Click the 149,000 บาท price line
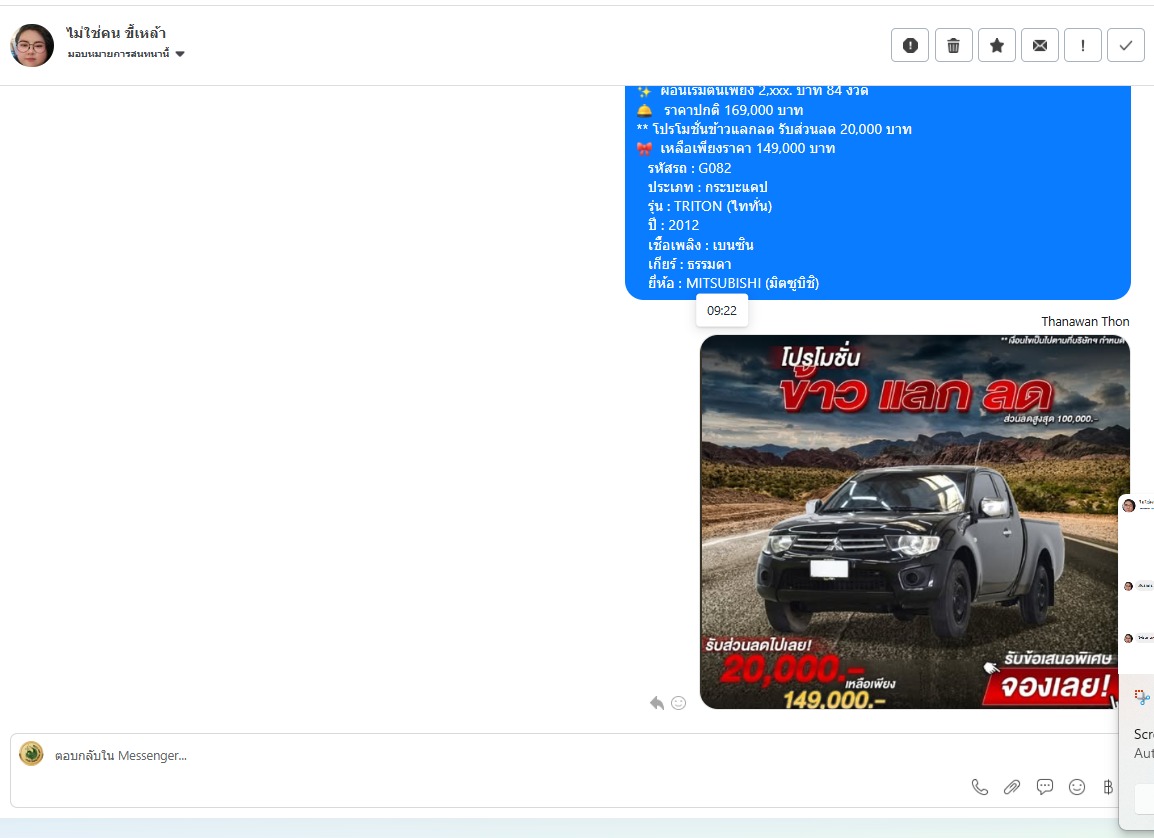The width and height of the screenshot is (1154, 838). click(x=736, y=149)
